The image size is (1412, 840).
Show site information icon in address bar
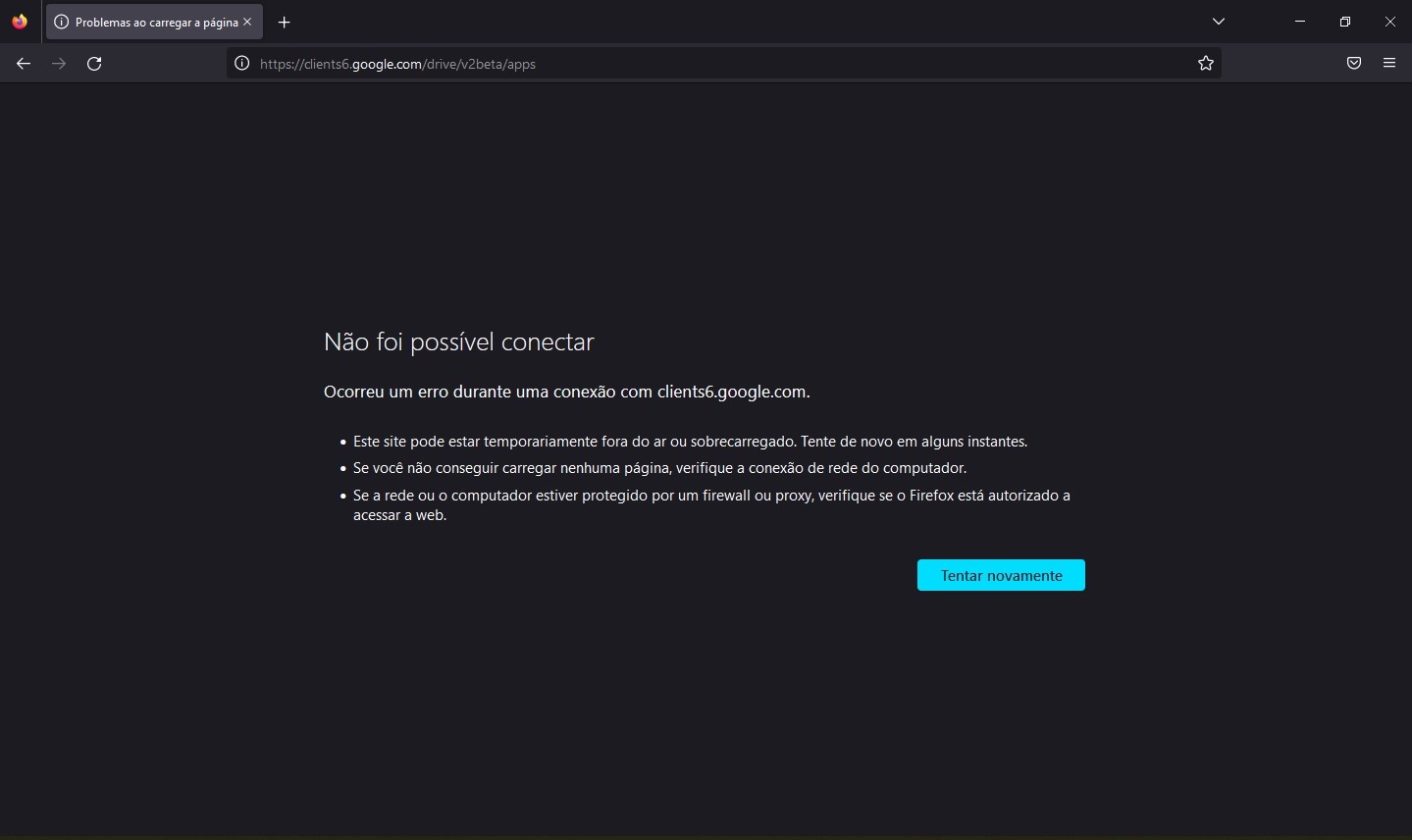tap(241, 64)
